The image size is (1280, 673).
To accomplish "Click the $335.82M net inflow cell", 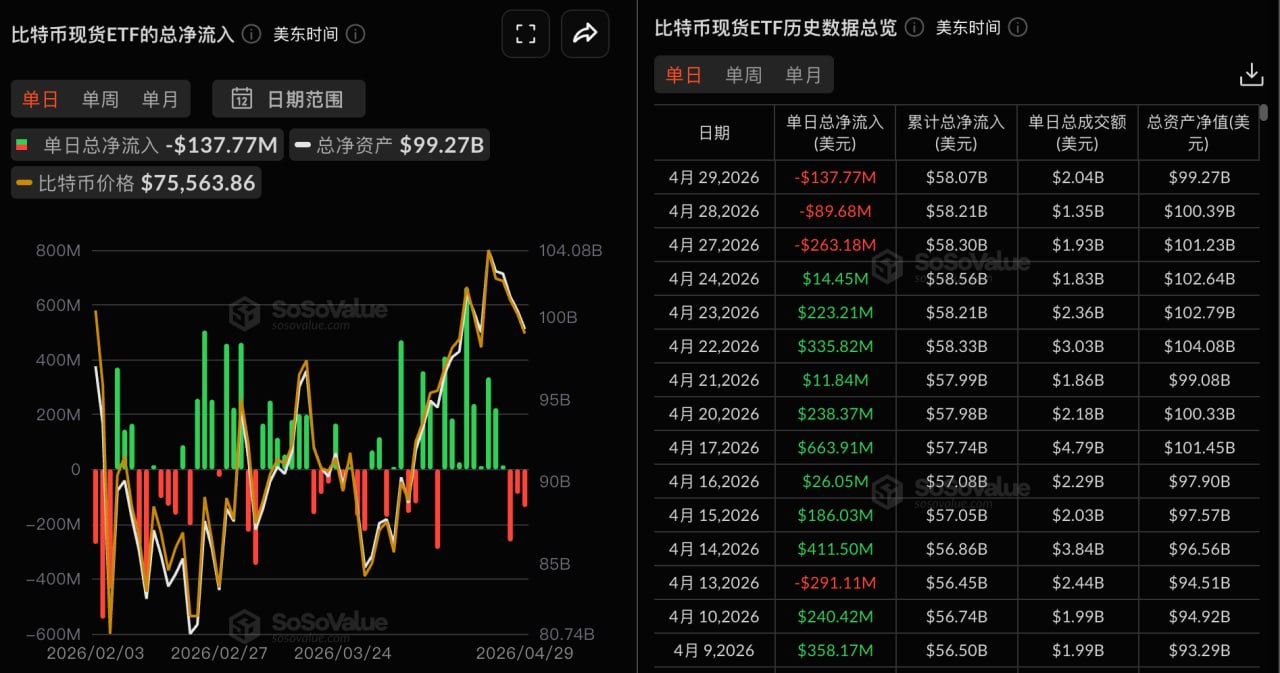I will pyautogui.click(x=835, y=346).
